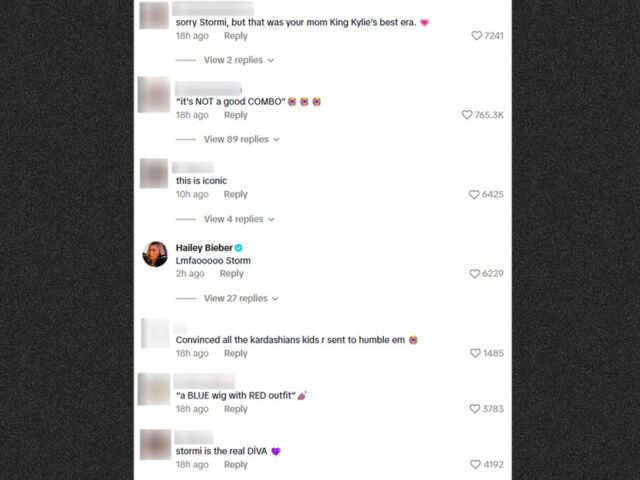Open the verified commenter's username link
Image resolution: width=640 pixels, height=480 pixels.
click(x=204, y=248)
